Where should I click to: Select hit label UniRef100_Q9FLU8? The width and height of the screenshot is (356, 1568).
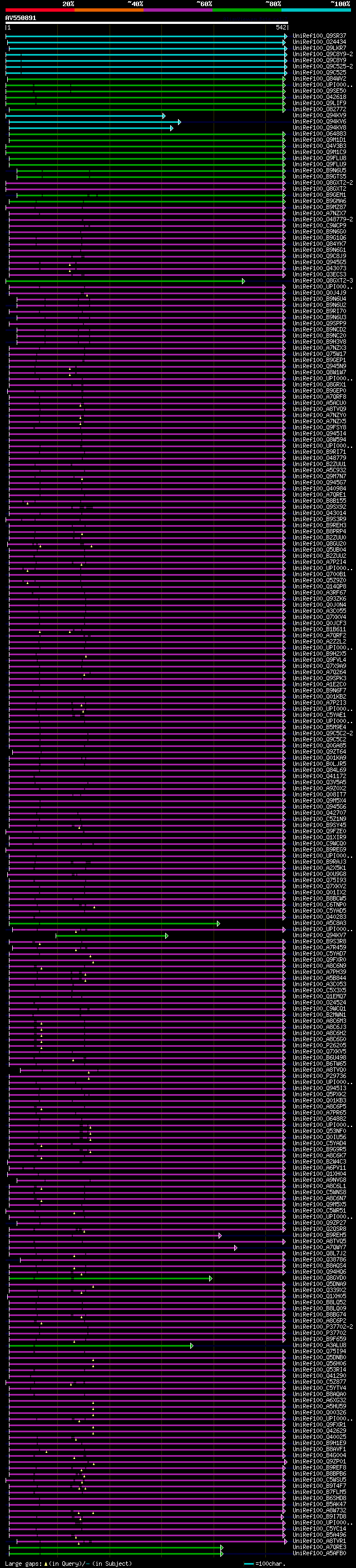(319, 159)
